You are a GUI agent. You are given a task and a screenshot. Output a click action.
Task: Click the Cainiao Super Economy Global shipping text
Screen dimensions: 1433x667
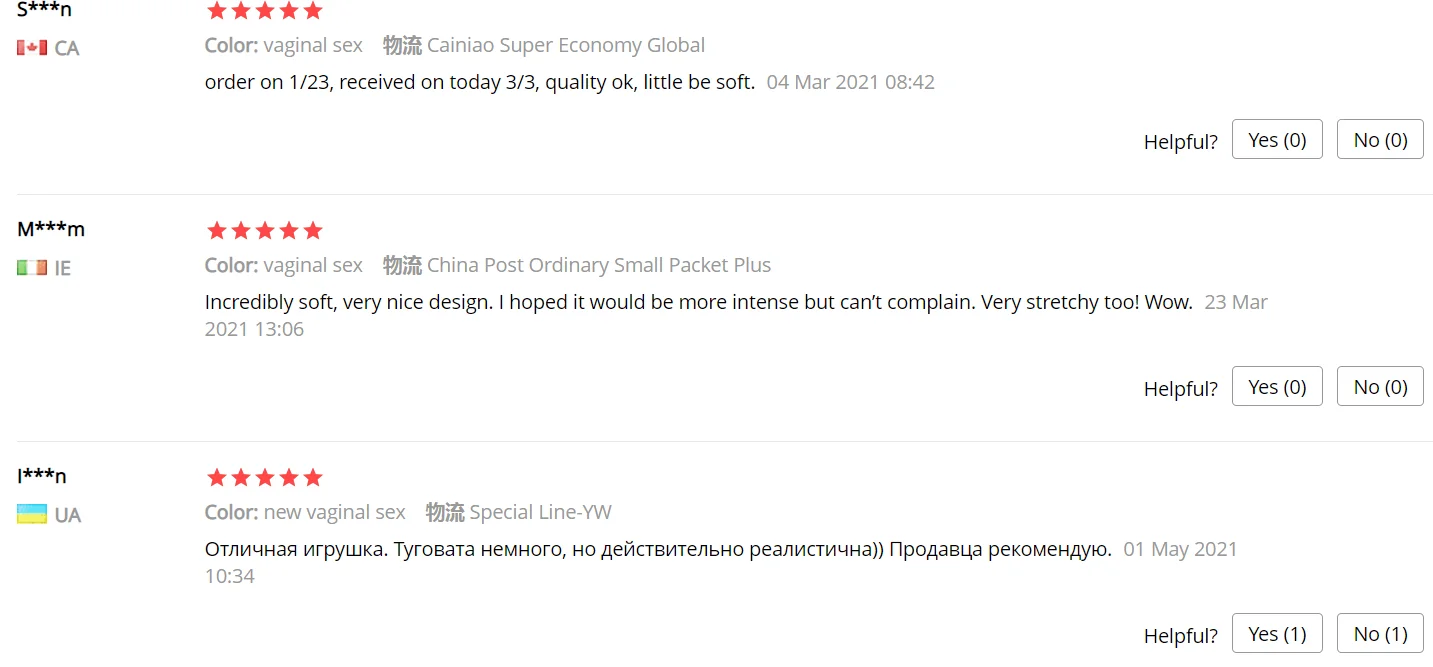(565, 45)
